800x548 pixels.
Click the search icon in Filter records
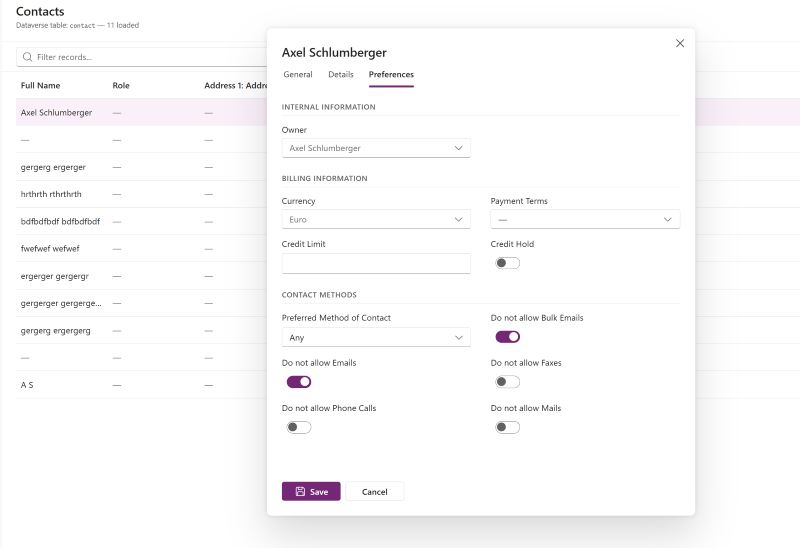[x=28, y=57]
